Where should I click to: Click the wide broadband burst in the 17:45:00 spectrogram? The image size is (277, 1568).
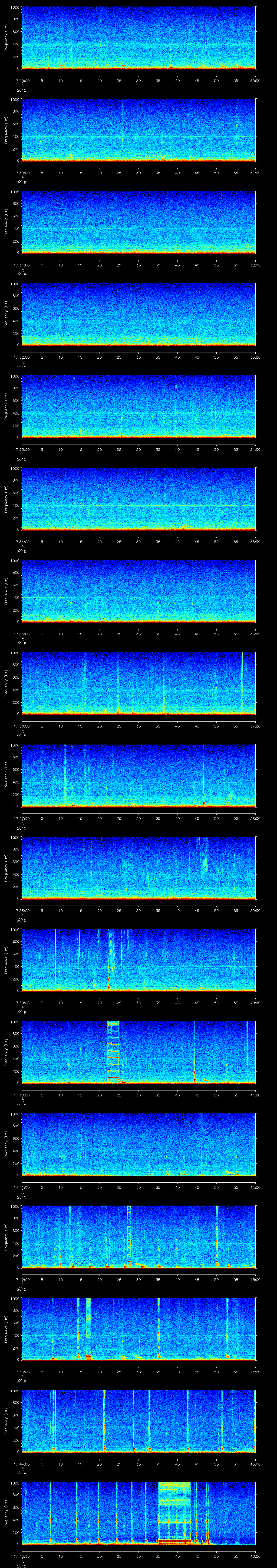[x=174, y=1513]
